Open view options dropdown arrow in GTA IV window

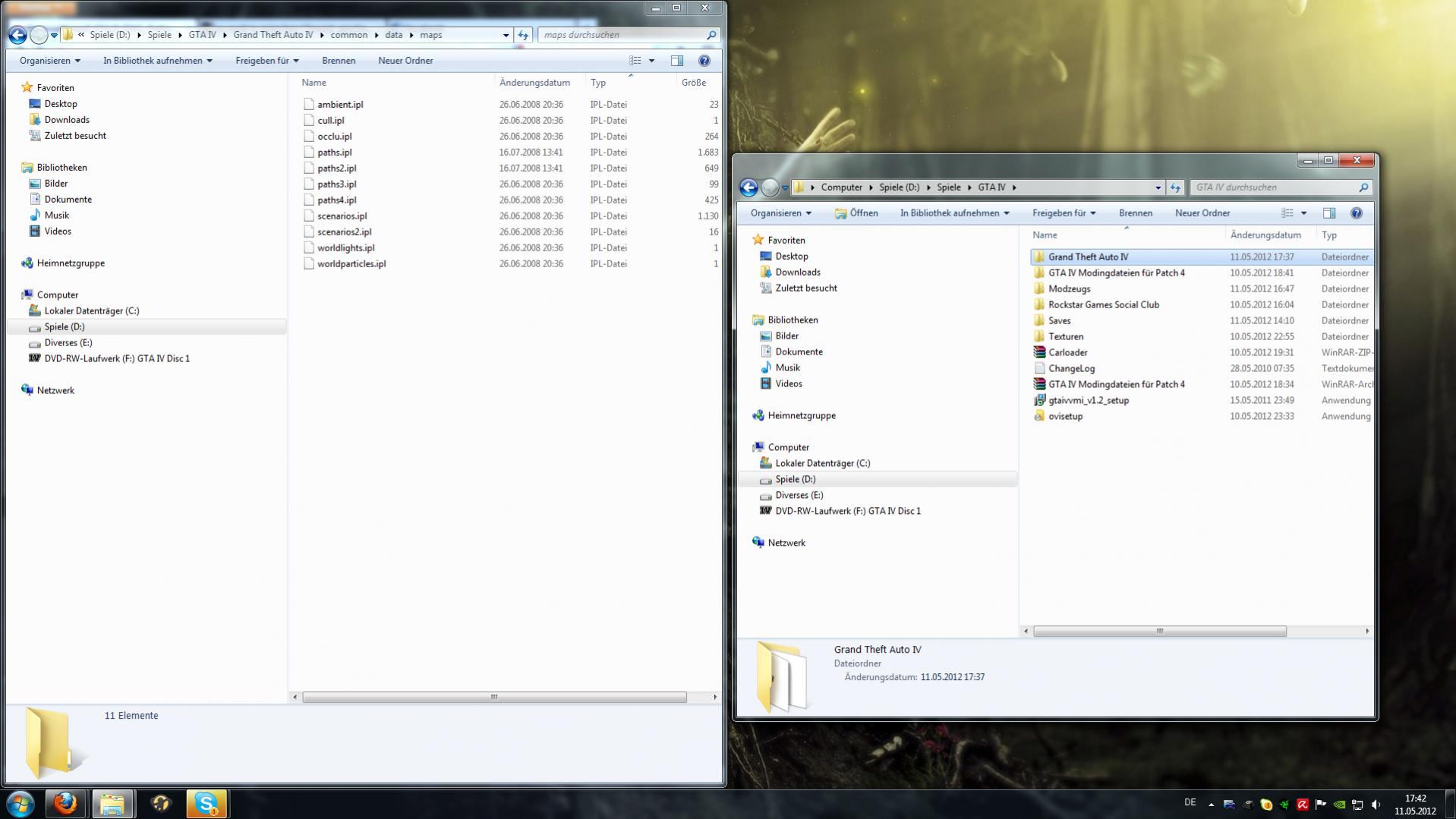tap(1303, 213)
